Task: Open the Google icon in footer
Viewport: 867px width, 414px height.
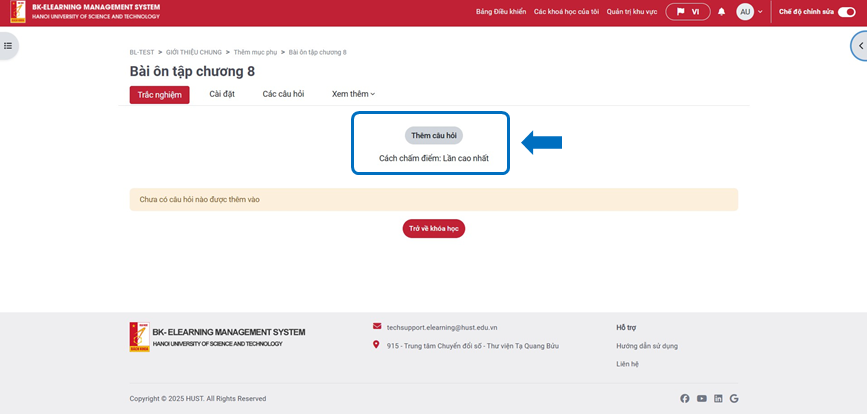Action: 734,399
